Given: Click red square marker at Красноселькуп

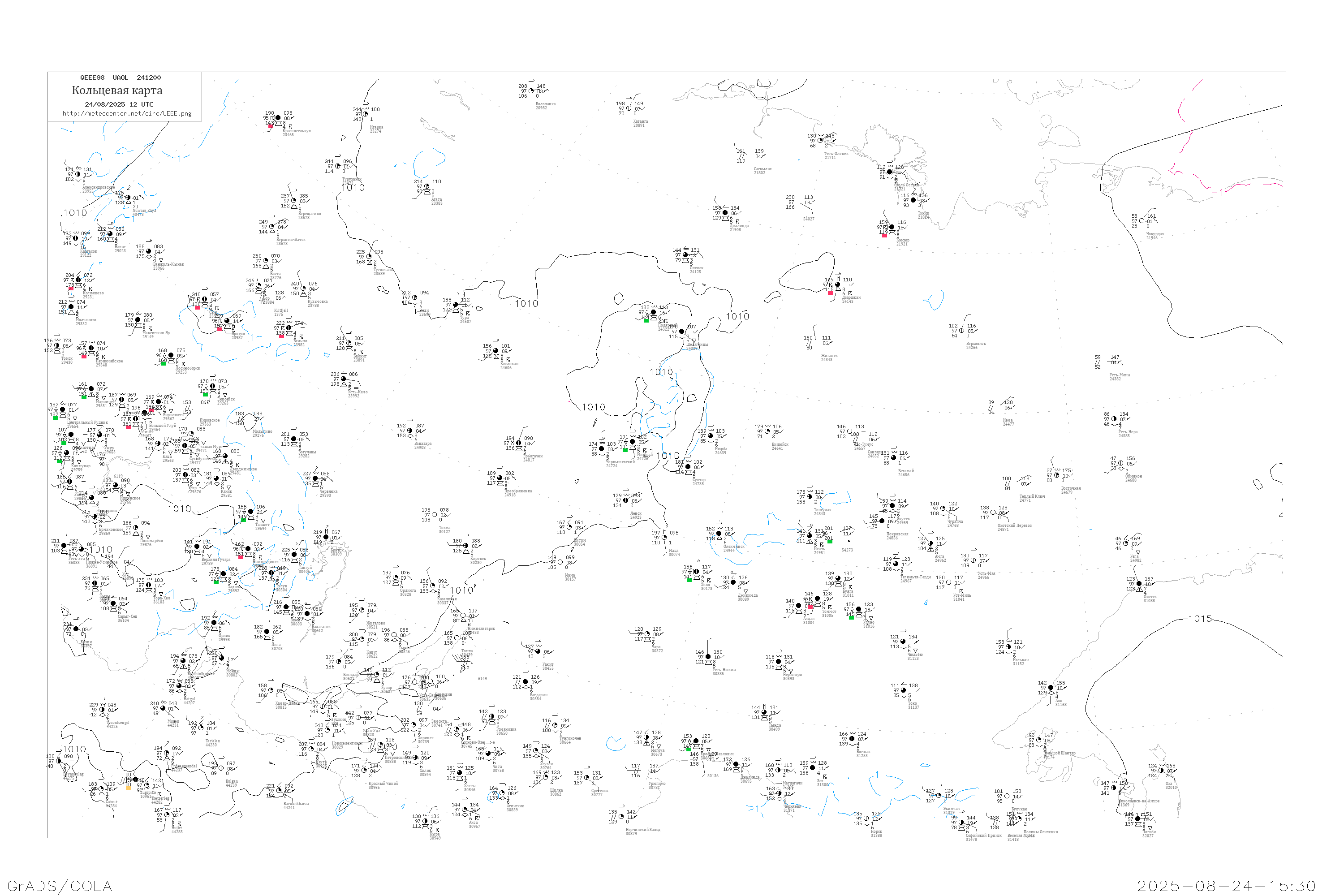Looking at the screenshot, I should click(x=271, y=126).
